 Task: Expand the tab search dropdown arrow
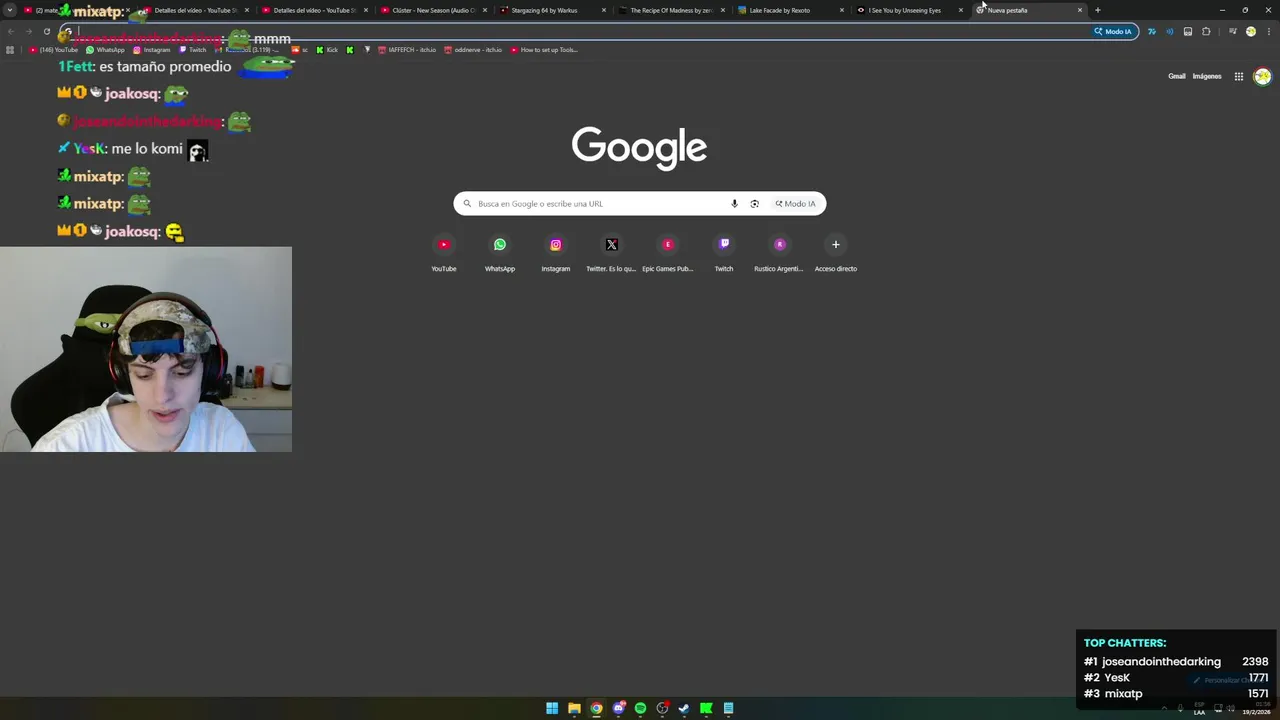[10, 10]
